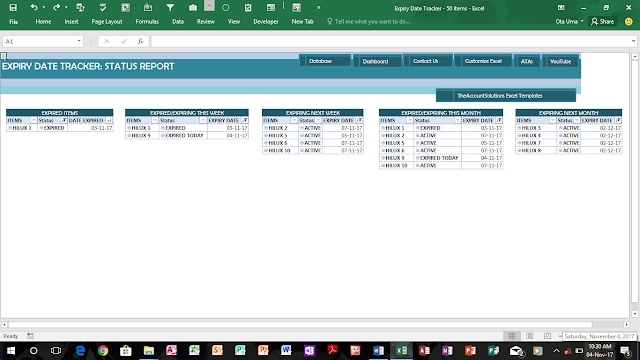
Task: Toggle expand button next to HILUX 9 this week
Action: click(x=129, y=136)
